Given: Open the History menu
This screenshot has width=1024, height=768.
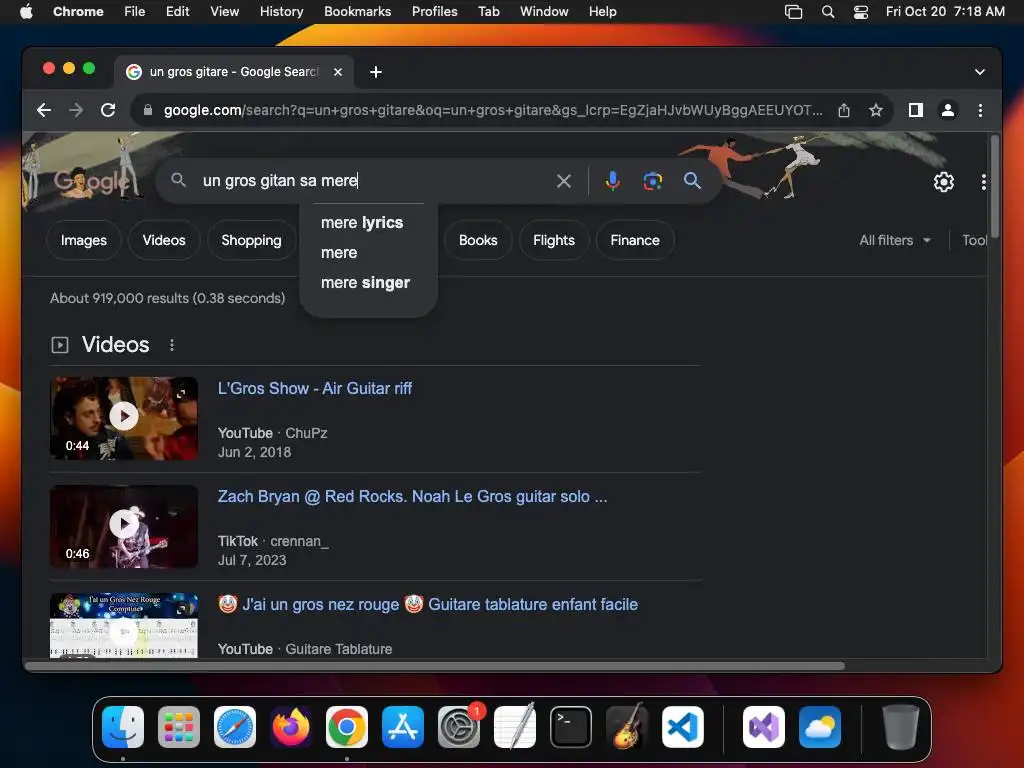Looking at the screenshot, I should coord(281,12).
